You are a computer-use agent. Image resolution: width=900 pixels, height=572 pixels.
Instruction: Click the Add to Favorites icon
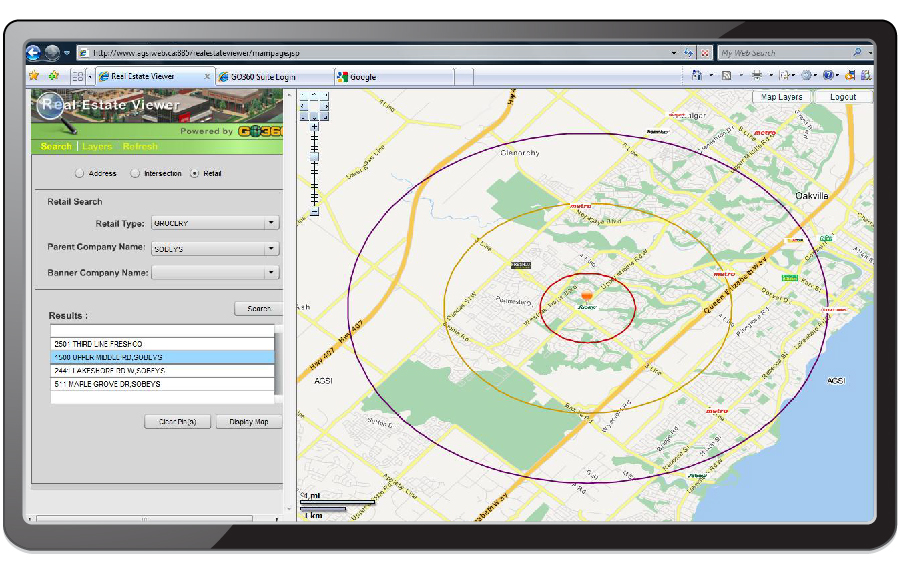click(x=54, y=76)
